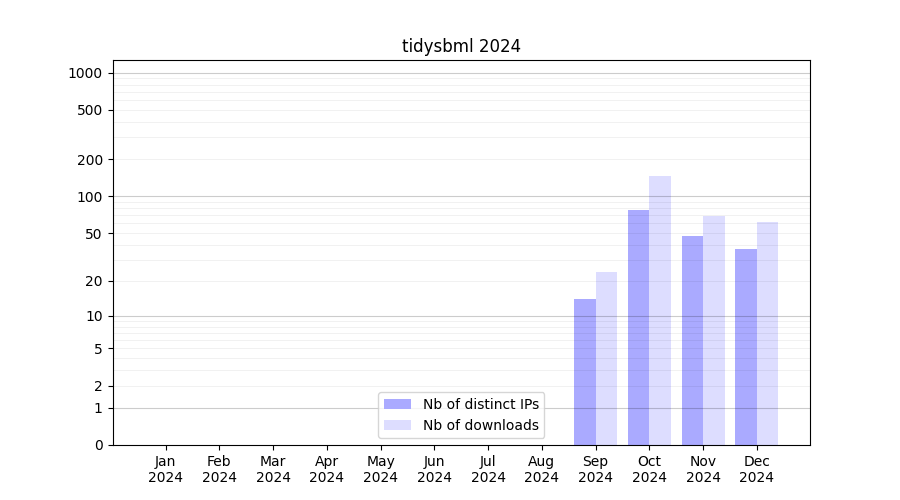
Task: Click the Nb of downloads legend label
Action: (480, 425)
